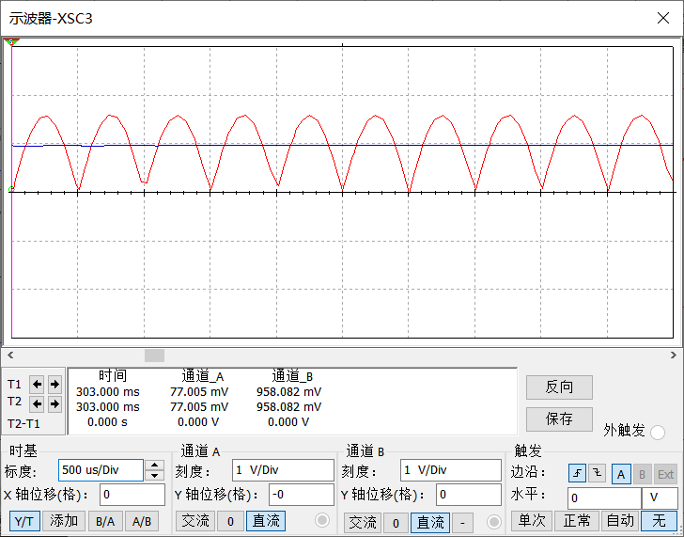Click the 反向 (Reverse) button
The width and height of the screenshot is (684, 538).
[559, 387]
